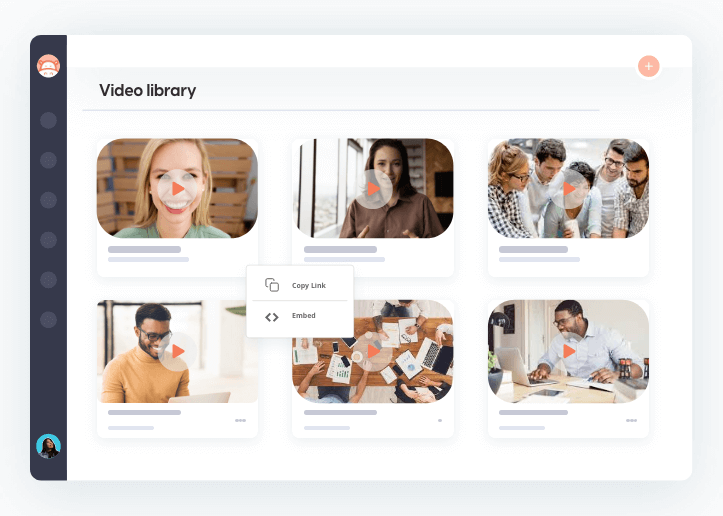Viewport: 723px width, 516px height.
Task: Select the lowest sidebar navigation dot
Action: [48, 320]
